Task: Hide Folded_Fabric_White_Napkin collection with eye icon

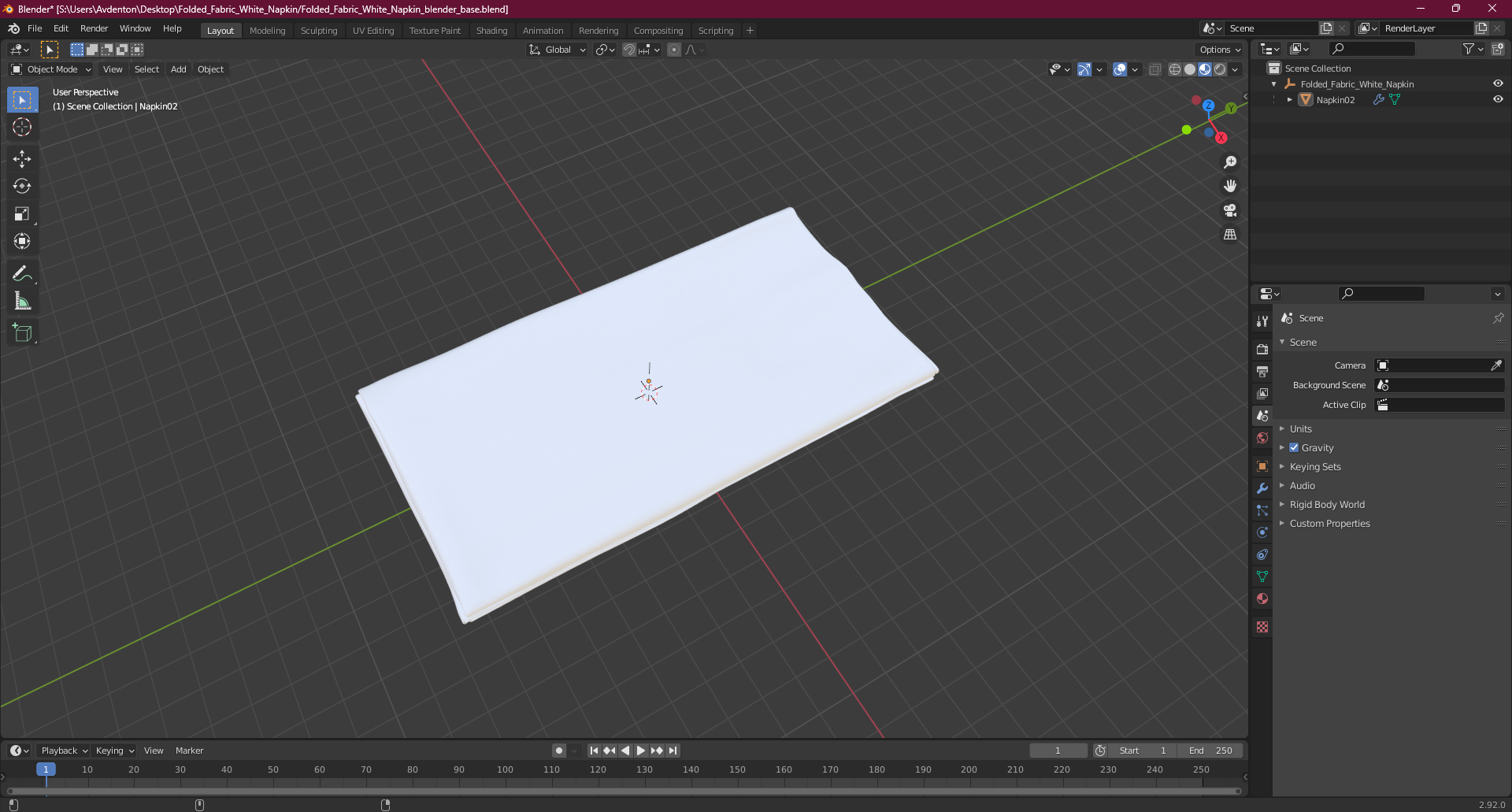Action: [1498, 83]
